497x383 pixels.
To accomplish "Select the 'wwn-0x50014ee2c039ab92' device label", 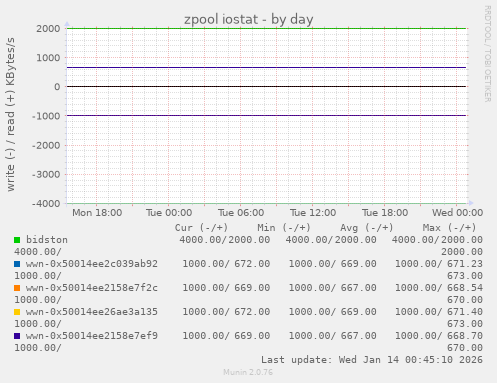I will 92,264.
